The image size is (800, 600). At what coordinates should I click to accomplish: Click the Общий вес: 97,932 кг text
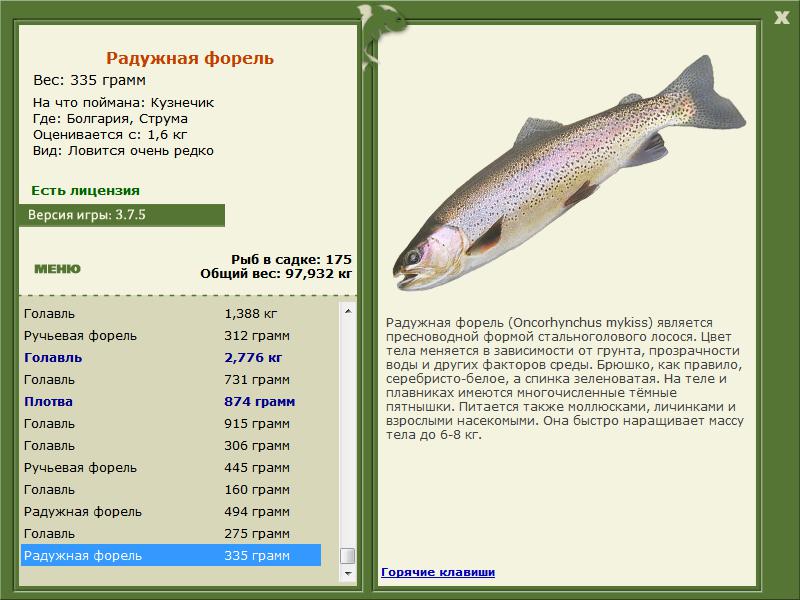(276, 273)
